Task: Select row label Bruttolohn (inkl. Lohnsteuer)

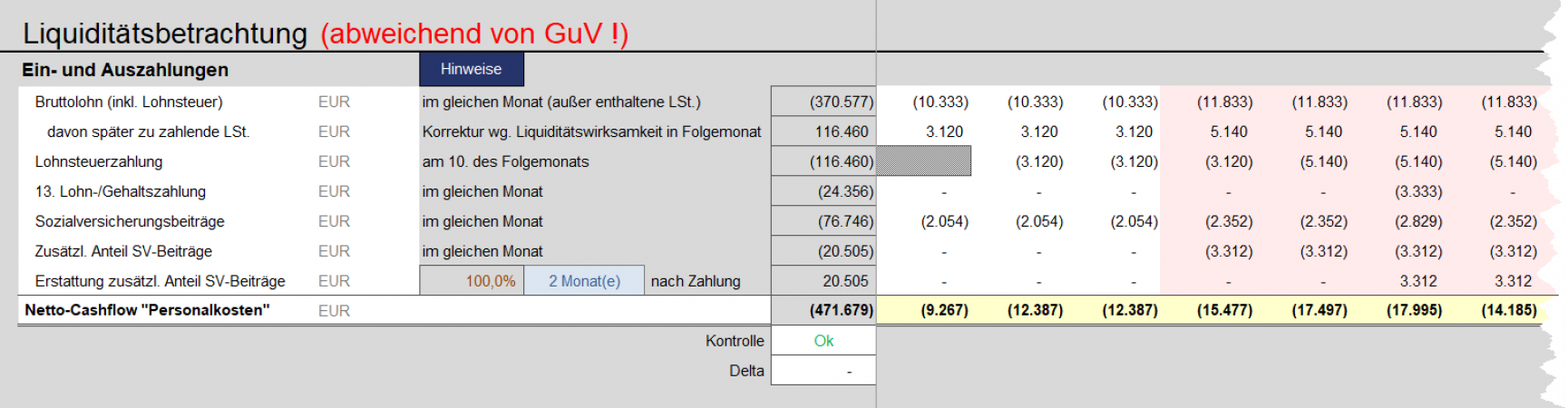Action: coord(129,102)
